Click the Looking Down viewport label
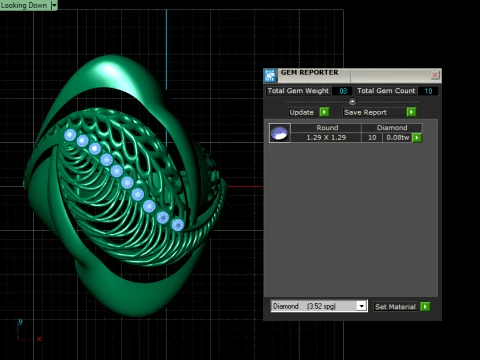The height and width of the screenshot is (360, 480). (24, 5)
